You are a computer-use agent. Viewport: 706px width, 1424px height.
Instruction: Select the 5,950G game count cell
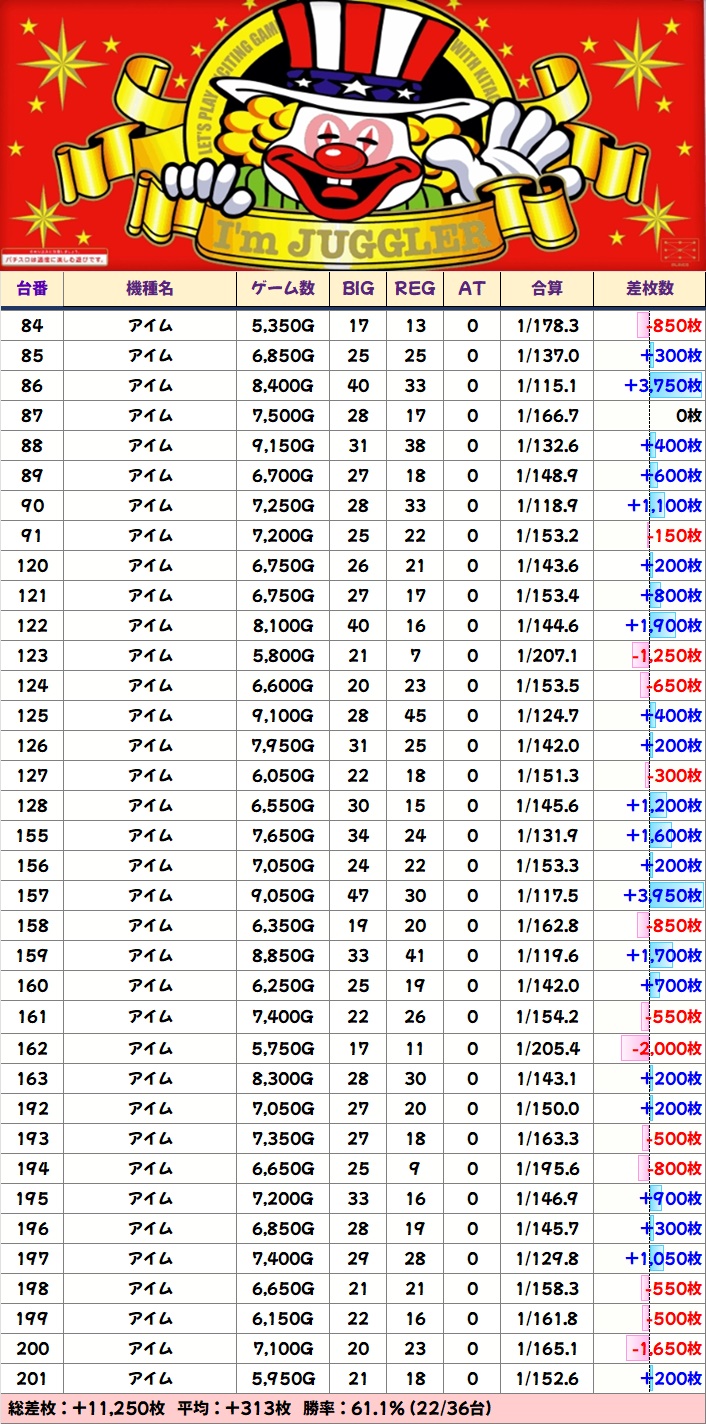(284, 1378)
